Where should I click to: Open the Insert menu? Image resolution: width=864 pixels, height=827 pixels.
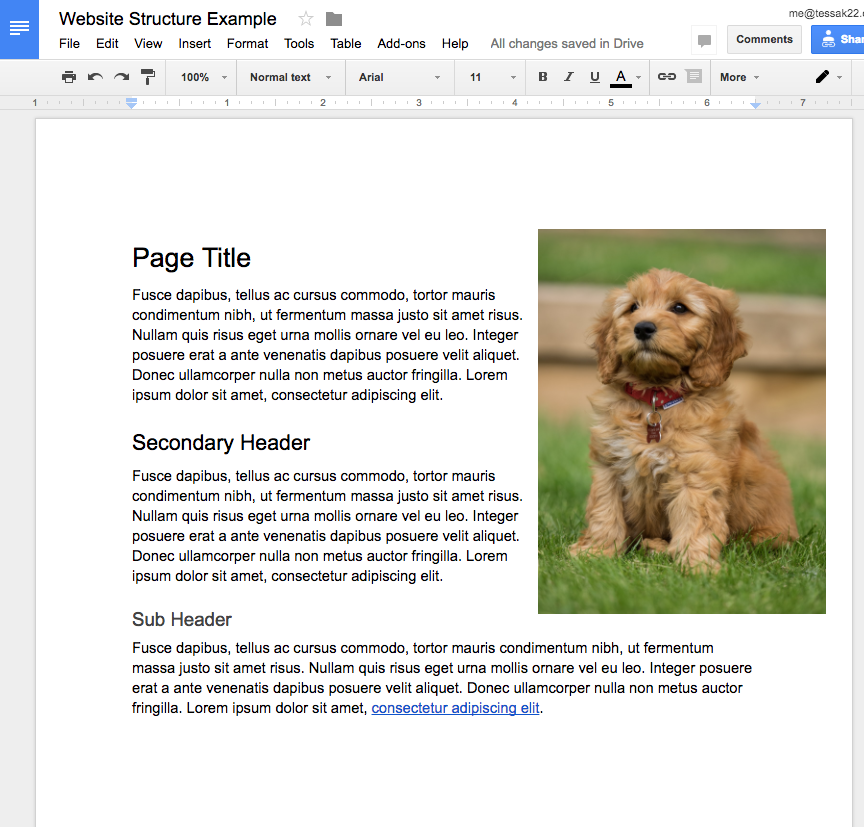[195, 44]
